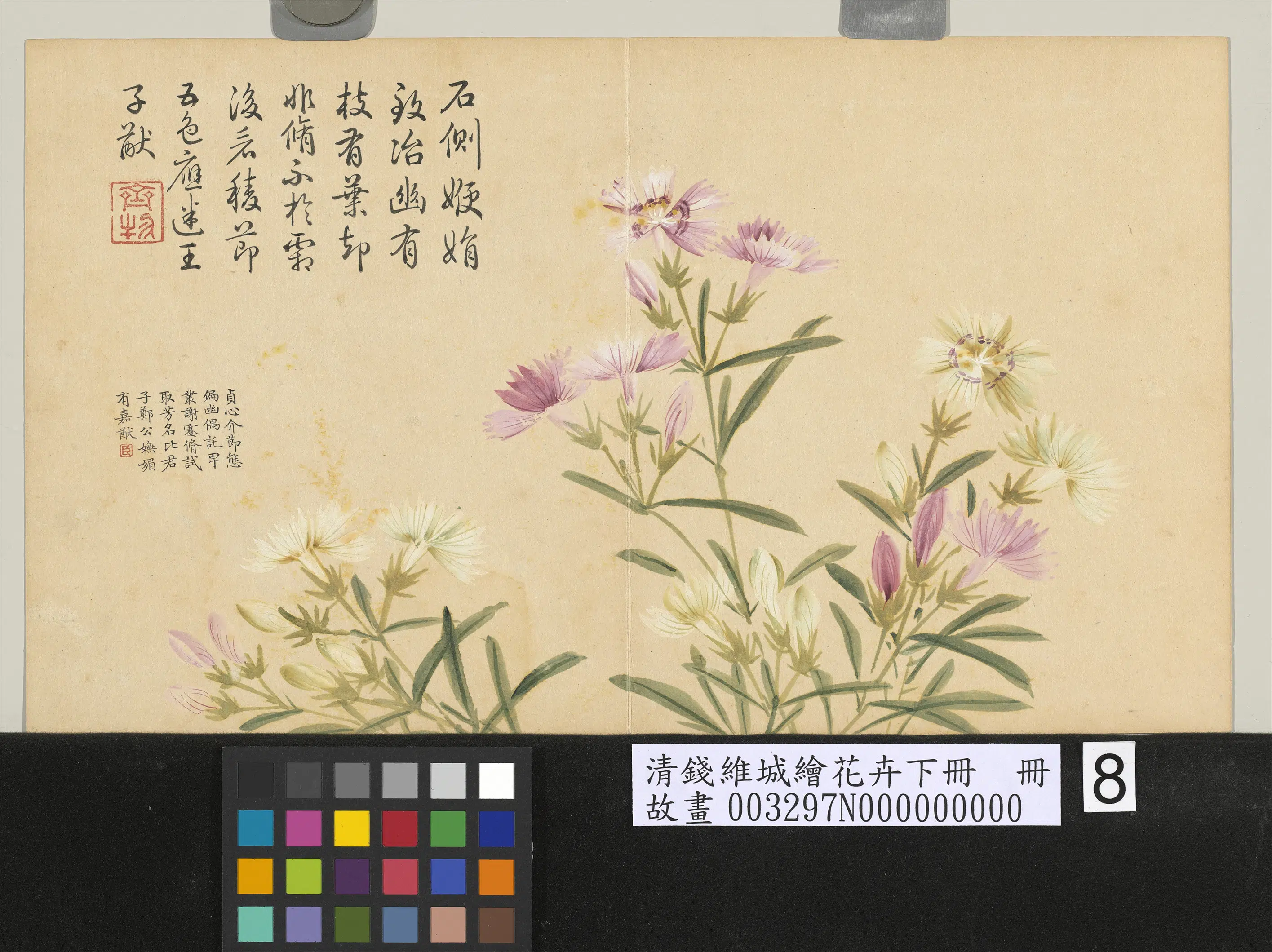This screenshot has width=1272, height=952.
Task: Click the large calligraphy column '後云積節'
Action: [x=245, y=178]
